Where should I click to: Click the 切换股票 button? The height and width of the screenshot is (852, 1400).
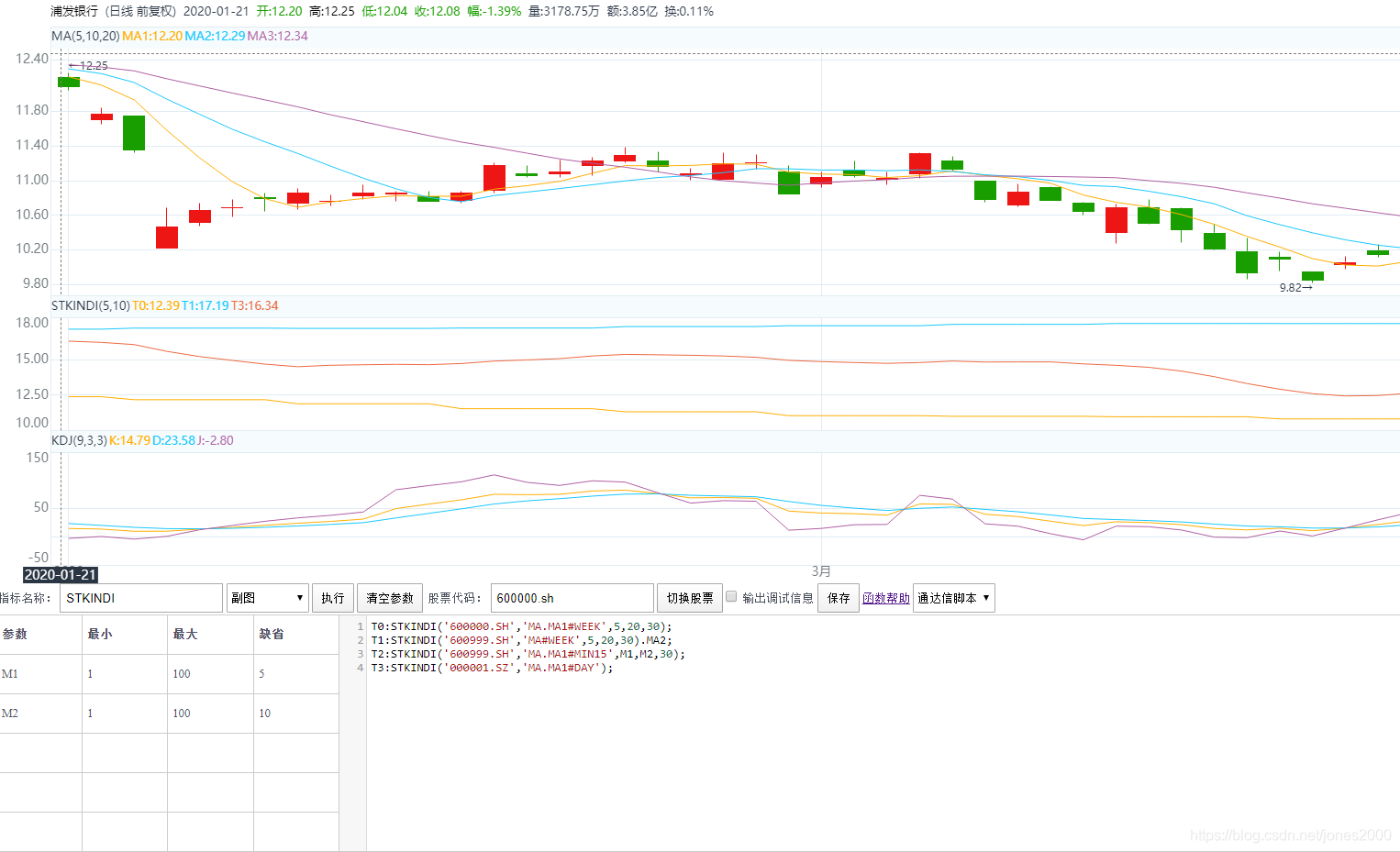(x=690, y=598)
